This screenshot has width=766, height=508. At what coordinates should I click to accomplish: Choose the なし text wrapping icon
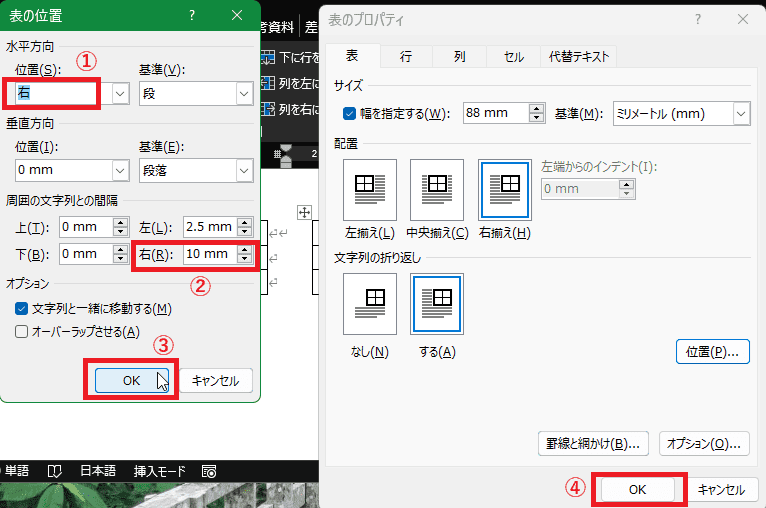369,304
